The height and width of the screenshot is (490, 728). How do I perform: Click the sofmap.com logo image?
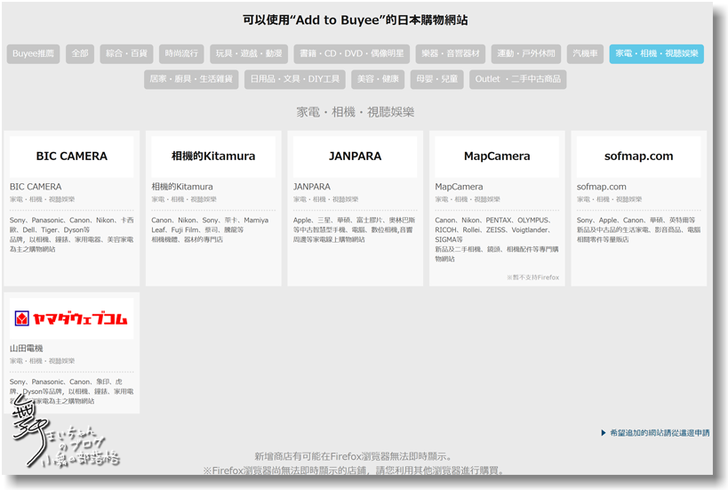click(x=639, y=157)
